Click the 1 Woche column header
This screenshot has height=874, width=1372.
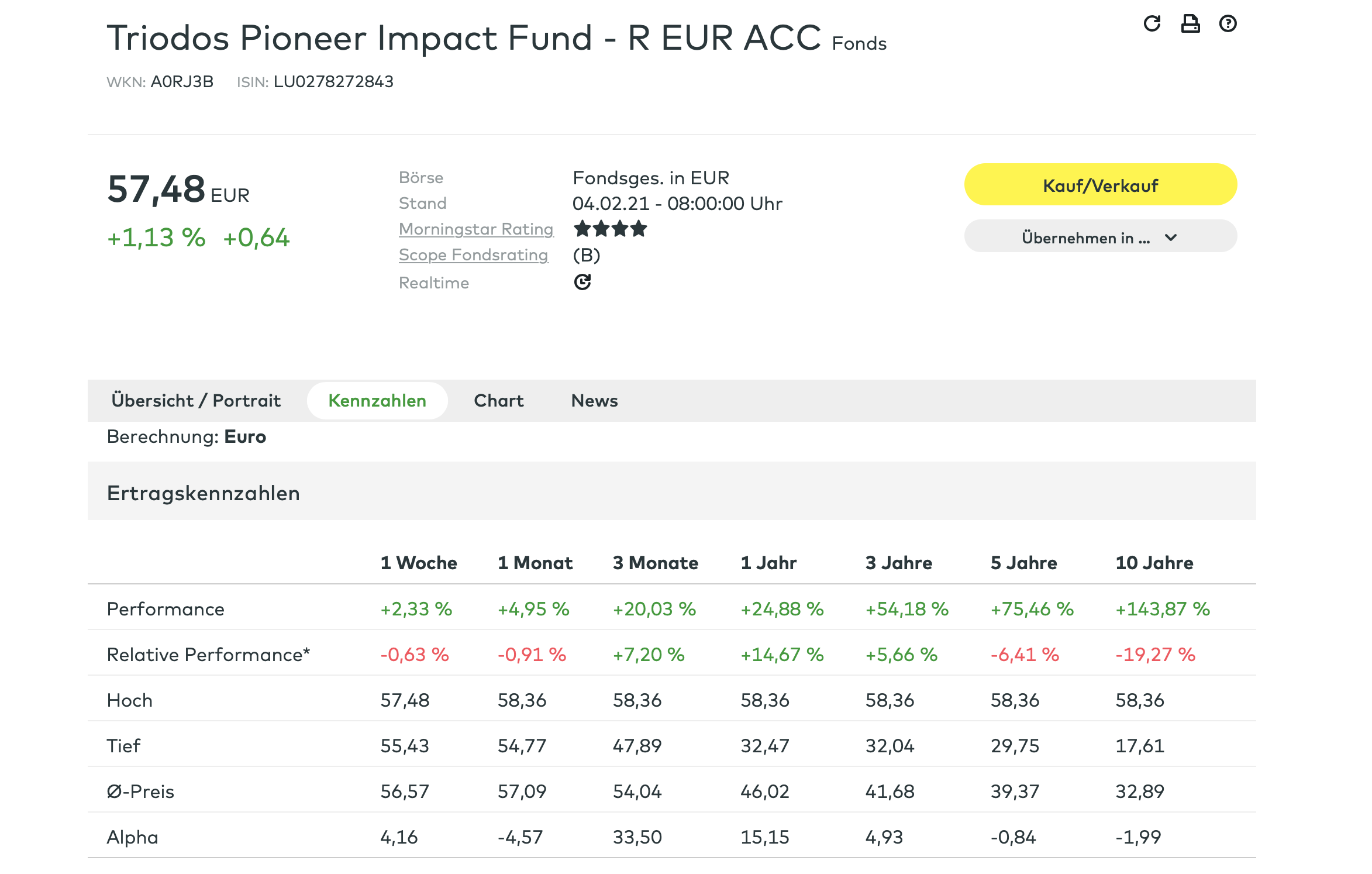(419, 563)
